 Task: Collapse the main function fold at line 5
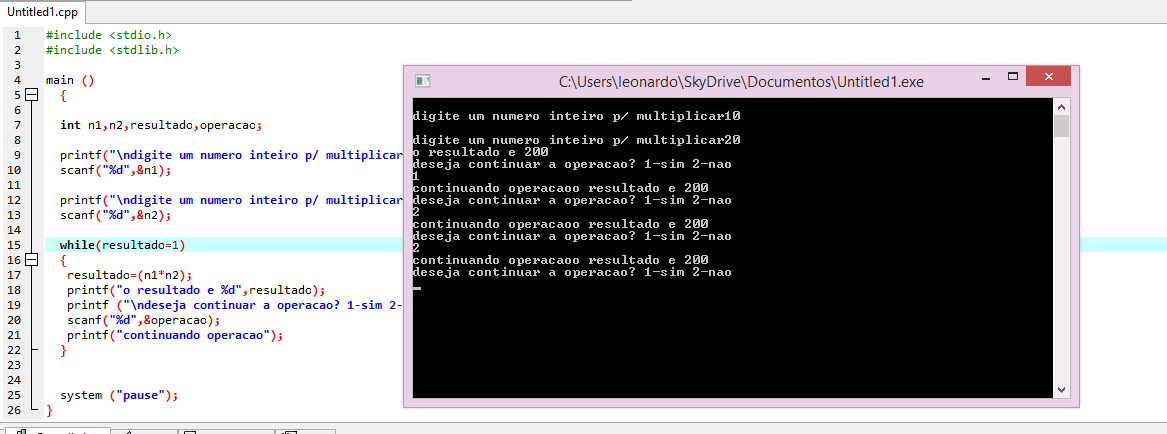click(x=31, y=95)
